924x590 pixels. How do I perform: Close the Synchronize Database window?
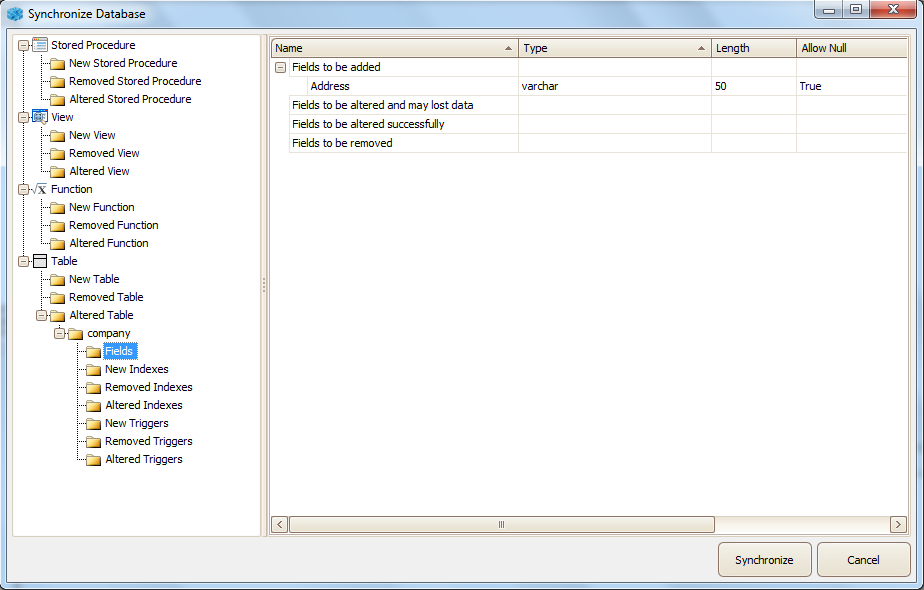point(893,9)
